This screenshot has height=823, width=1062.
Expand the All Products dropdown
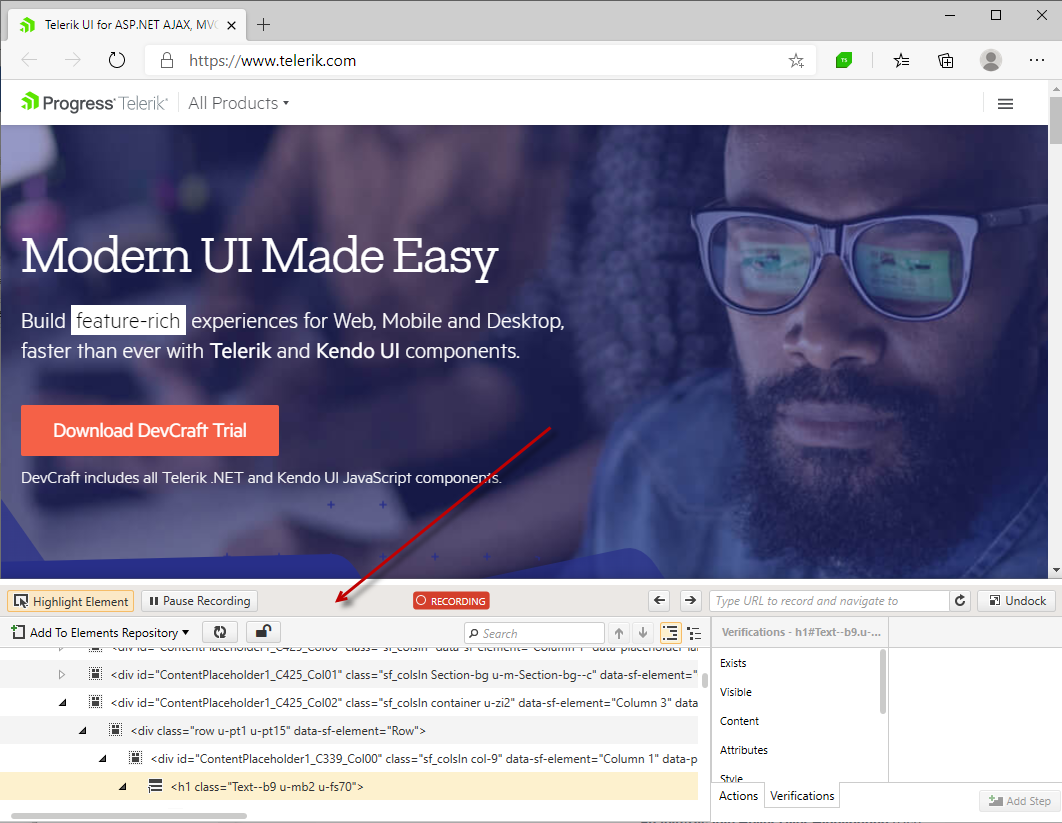(238, 103)
